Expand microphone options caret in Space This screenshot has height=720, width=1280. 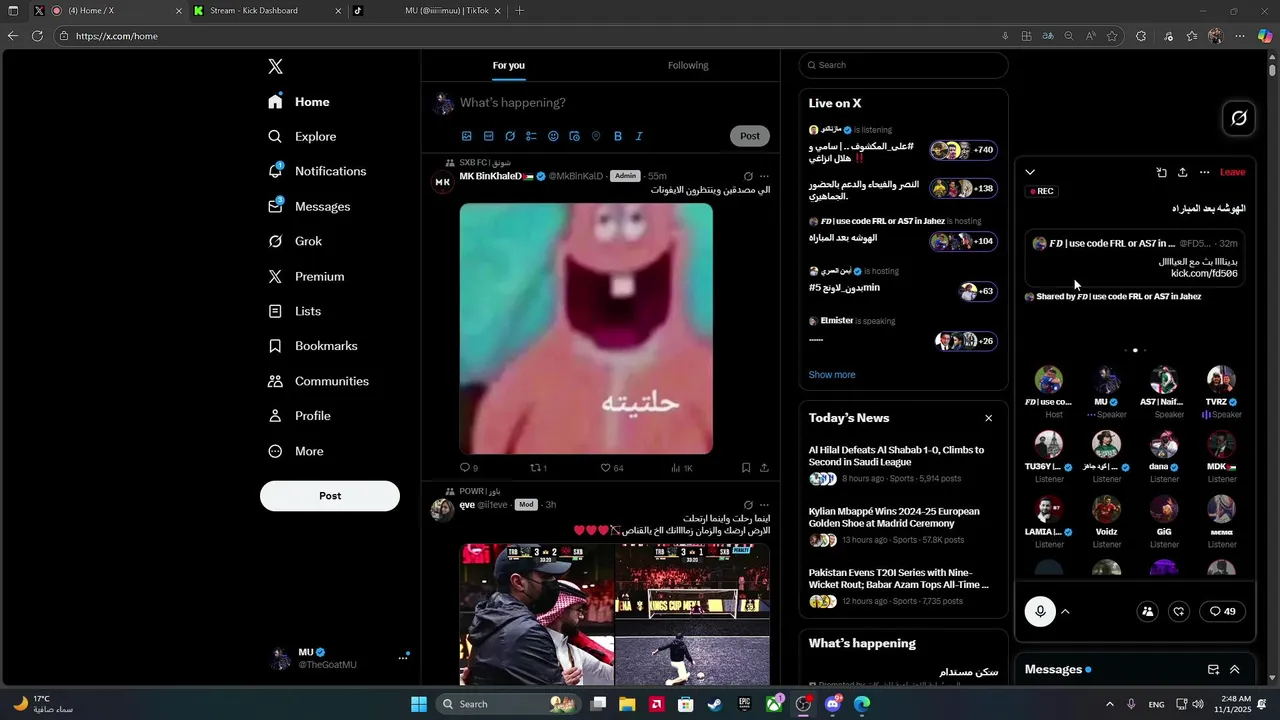(1065, 612)
